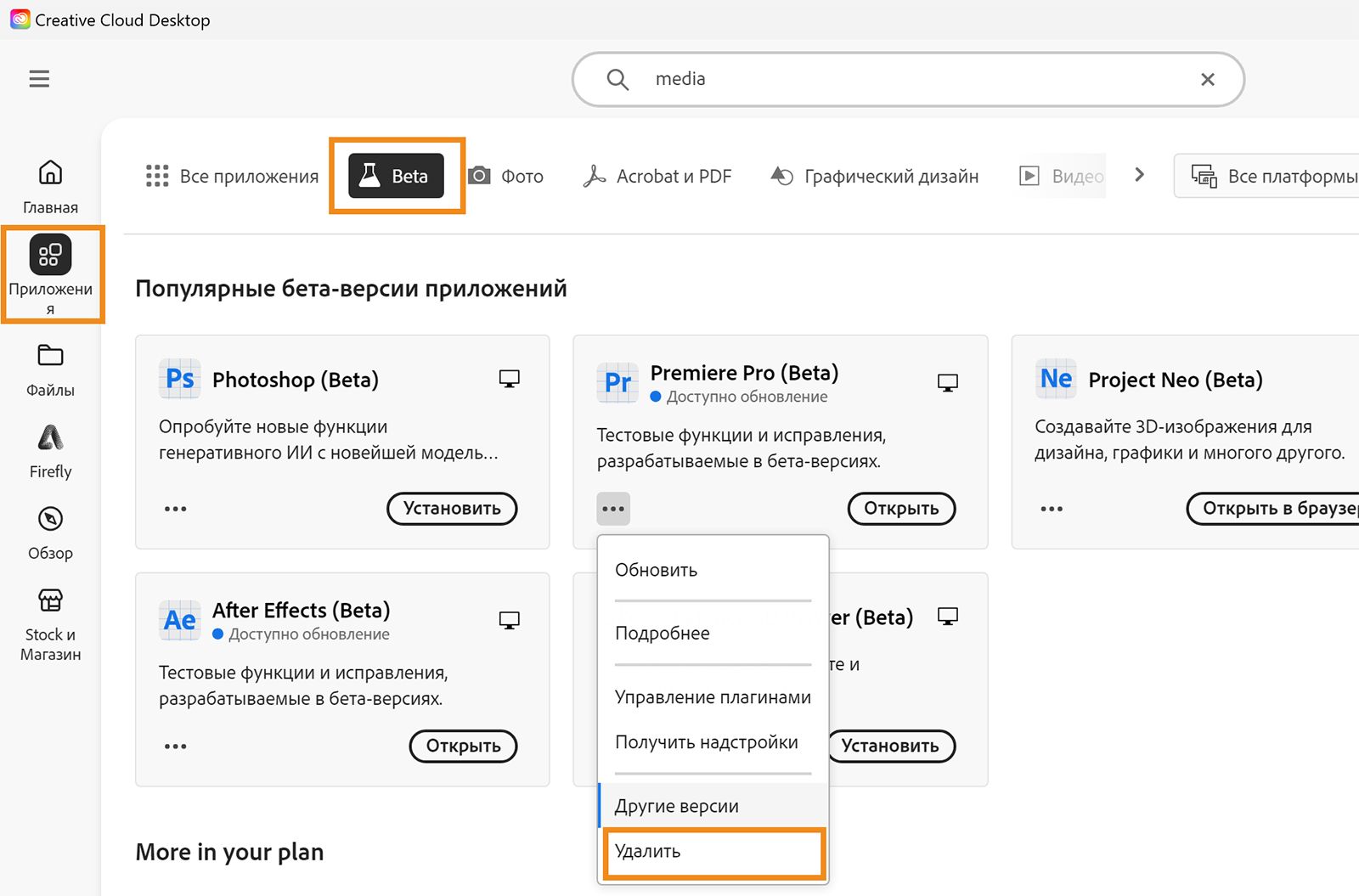Viewport: 1359px width, 896px height.
Task: Open Файлы in sidebar
Action: pos(50,369)
